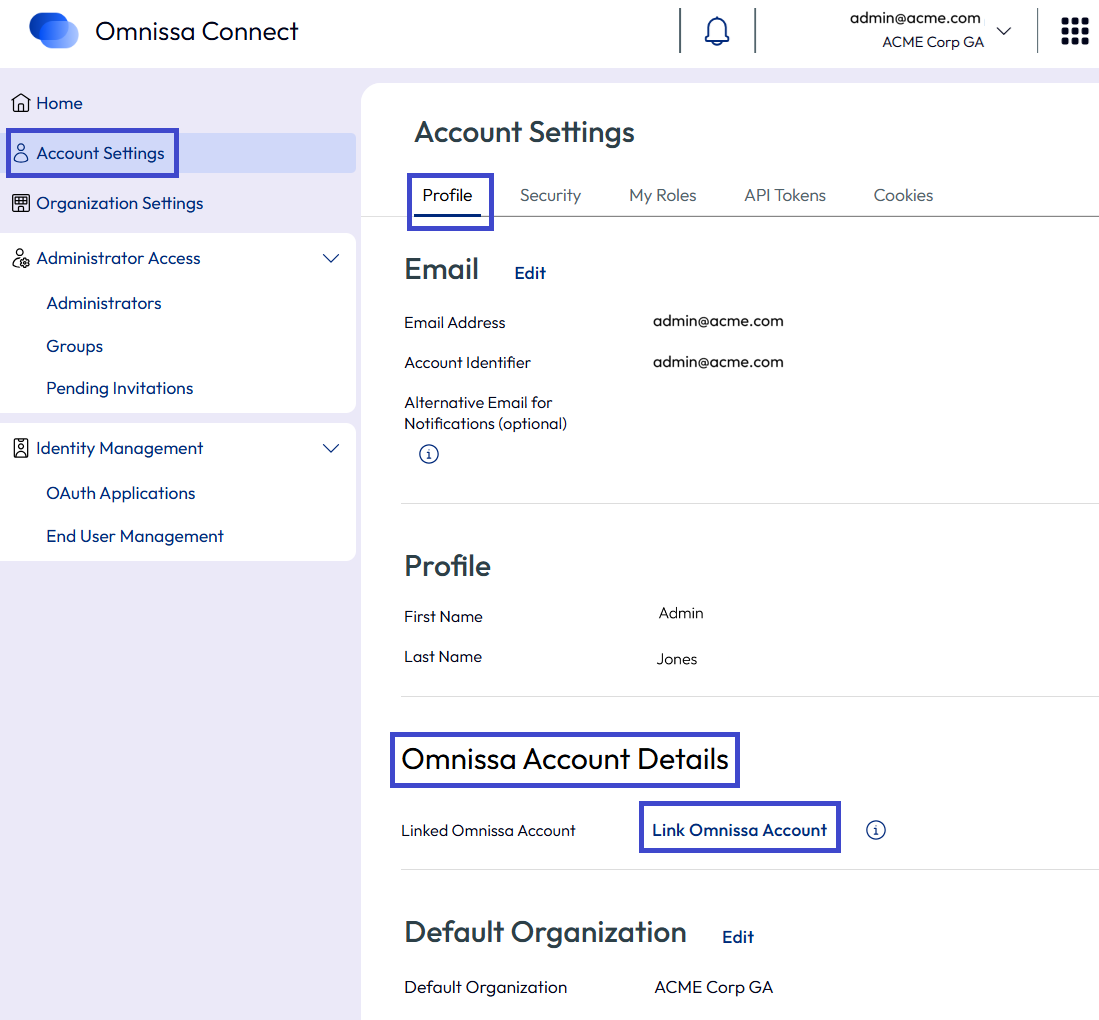Show info next to Link Omnissa Account
Viewport: 1099px width, 1020px height.
point(875,830)
